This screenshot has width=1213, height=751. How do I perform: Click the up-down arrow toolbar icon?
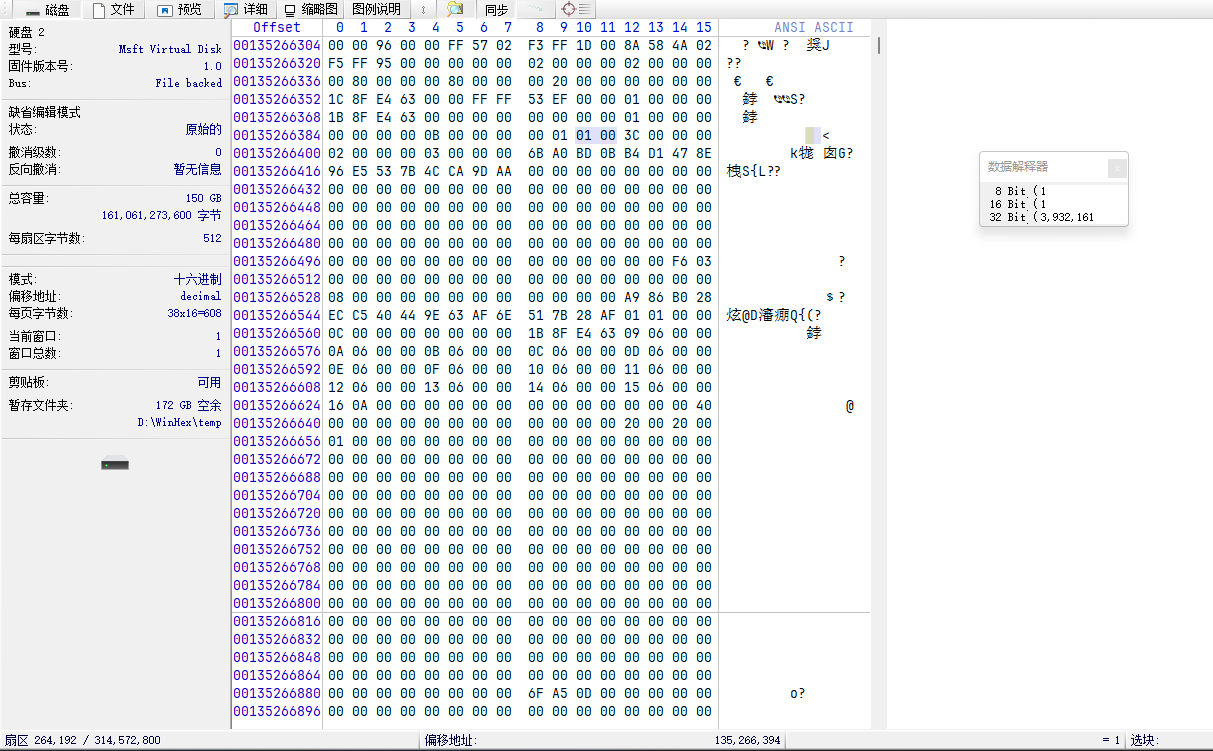coord(423,10)
